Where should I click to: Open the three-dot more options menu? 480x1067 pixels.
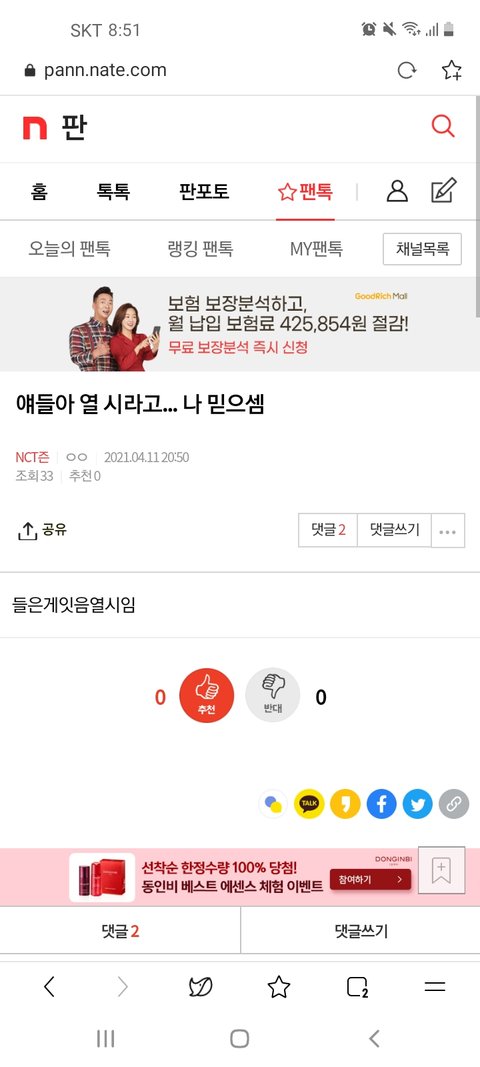click(x=448, y=531)
